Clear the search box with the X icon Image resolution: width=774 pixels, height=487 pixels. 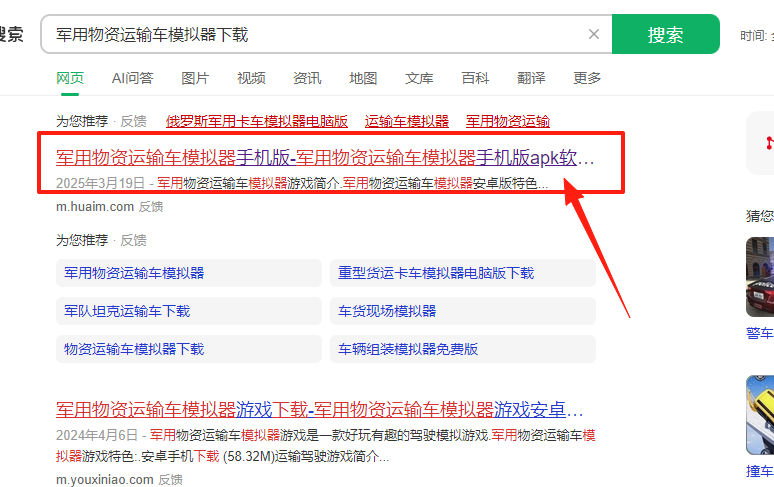[x=593, y=35]
